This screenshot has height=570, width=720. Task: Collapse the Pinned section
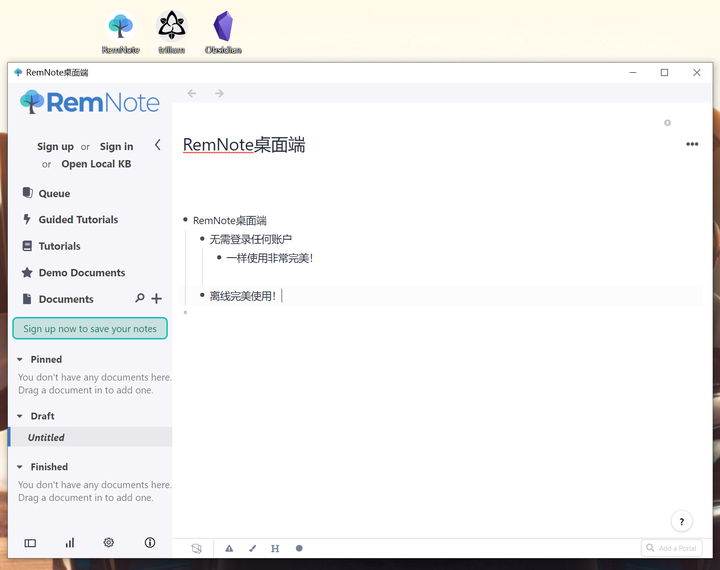pyautogui.click(x=20, y=360)
